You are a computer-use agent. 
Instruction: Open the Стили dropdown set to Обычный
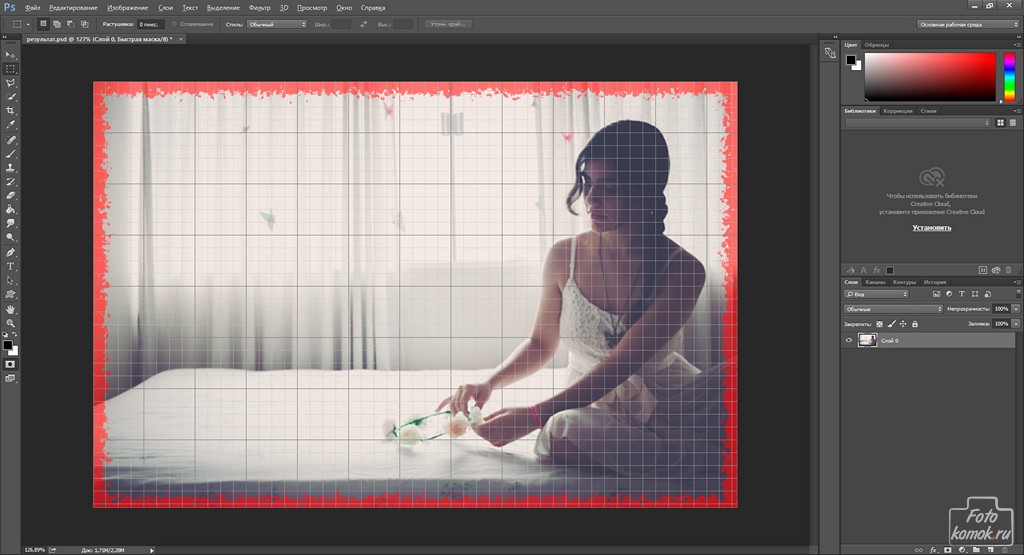[x=276, y=23]
